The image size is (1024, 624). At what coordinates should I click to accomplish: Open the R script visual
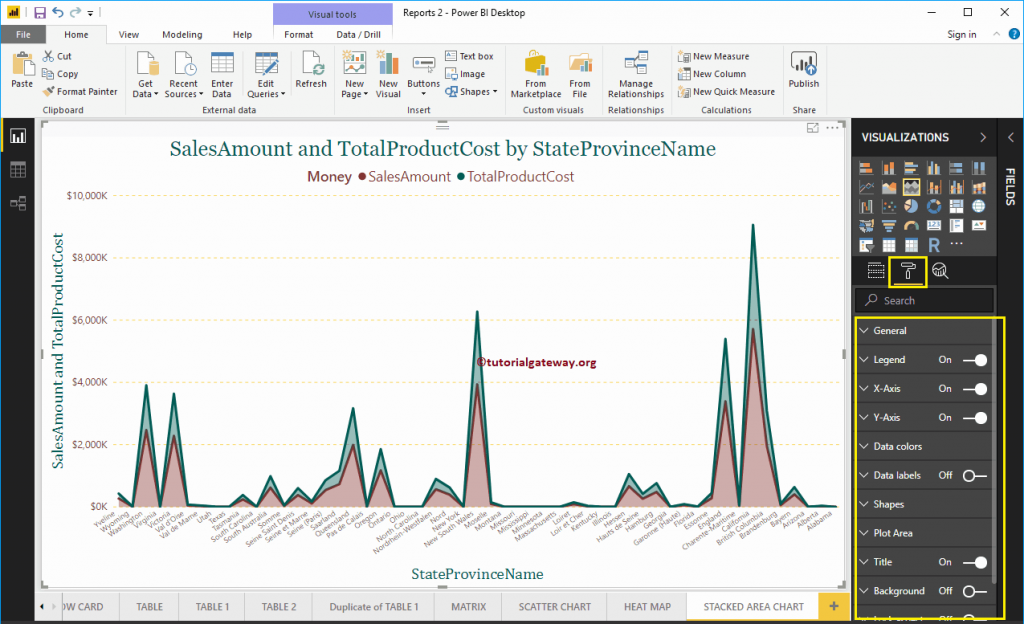tap(932, 243)
